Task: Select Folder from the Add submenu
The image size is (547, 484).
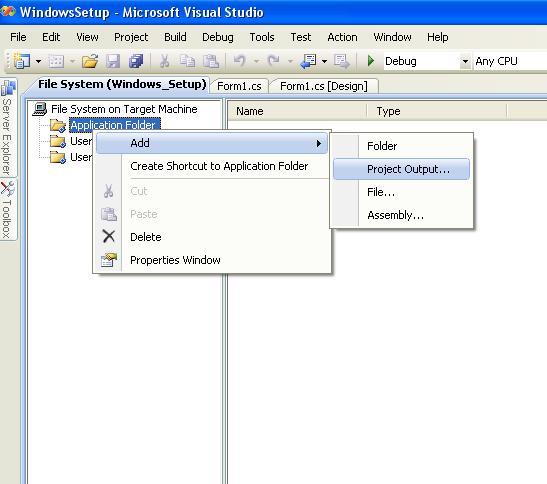Action: (401, 146)
